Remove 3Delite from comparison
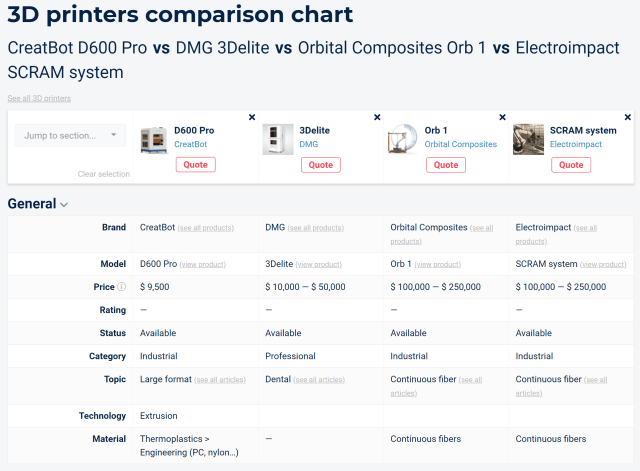Screen dimensions: 640x471 (377, 117)
